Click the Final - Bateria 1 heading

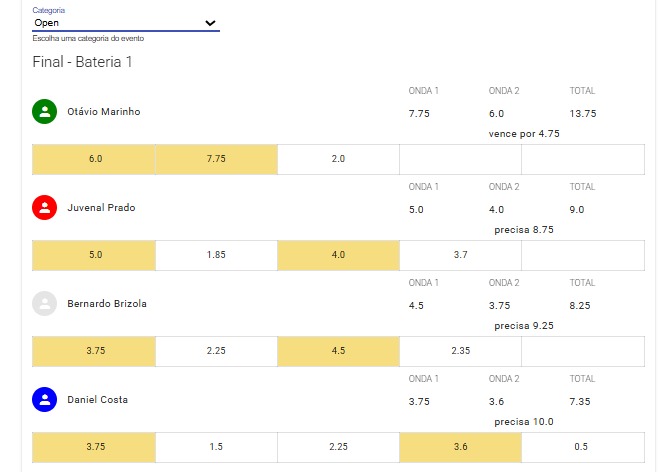coord(82,62)
